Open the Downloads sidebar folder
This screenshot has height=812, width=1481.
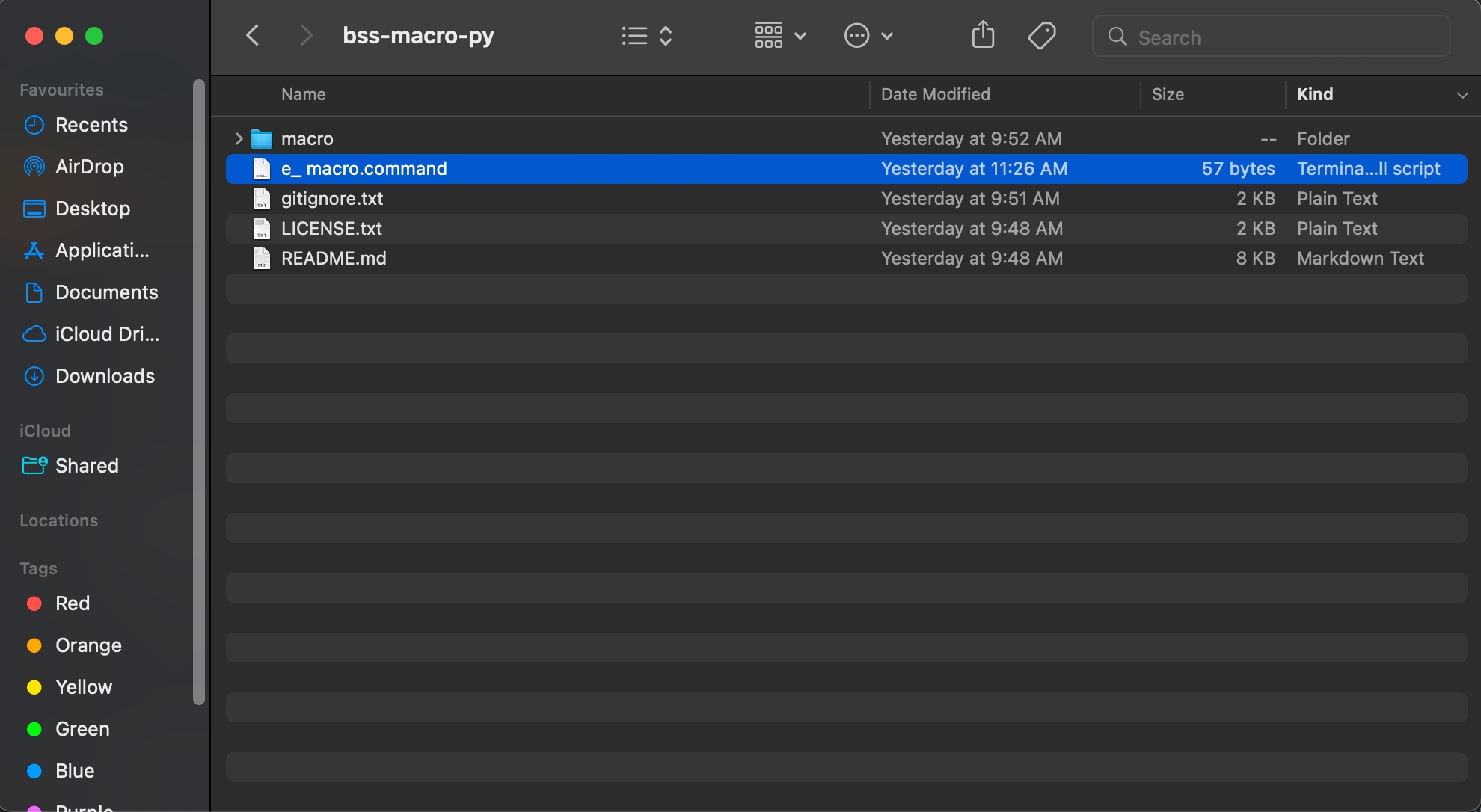point(105,376)
